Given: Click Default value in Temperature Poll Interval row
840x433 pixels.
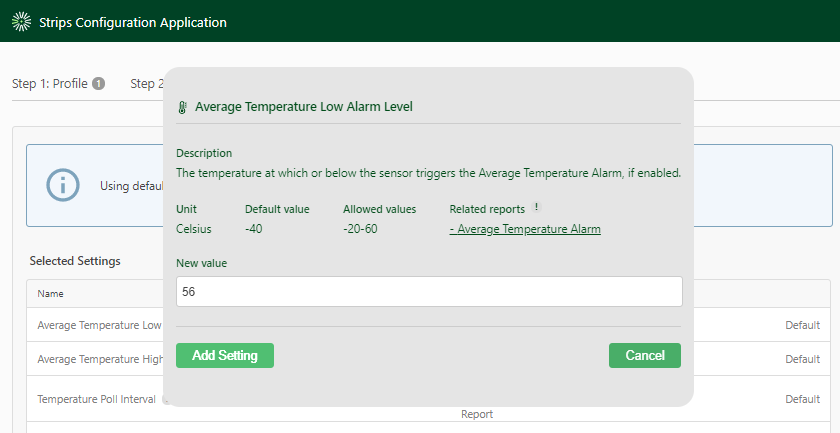Looking at the screenshot, I should tap(802, 399).
